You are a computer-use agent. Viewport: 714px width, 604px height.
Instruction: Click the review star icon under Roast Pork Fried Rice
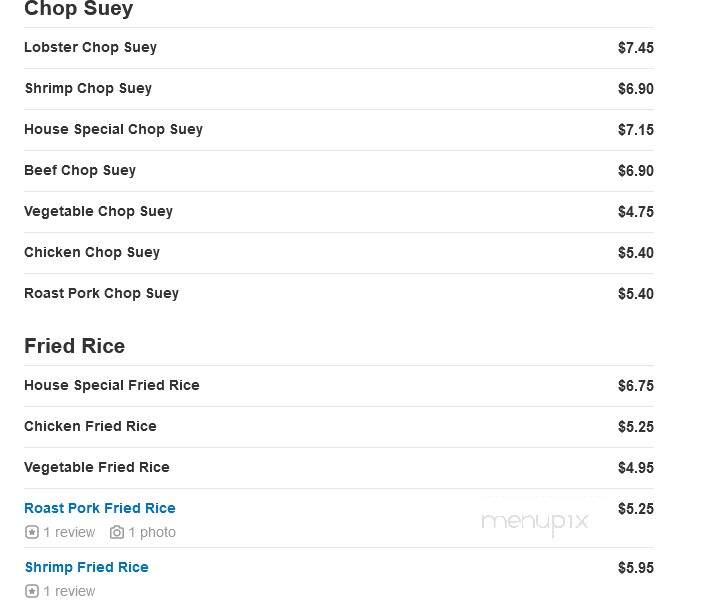[x=32, y=532]
